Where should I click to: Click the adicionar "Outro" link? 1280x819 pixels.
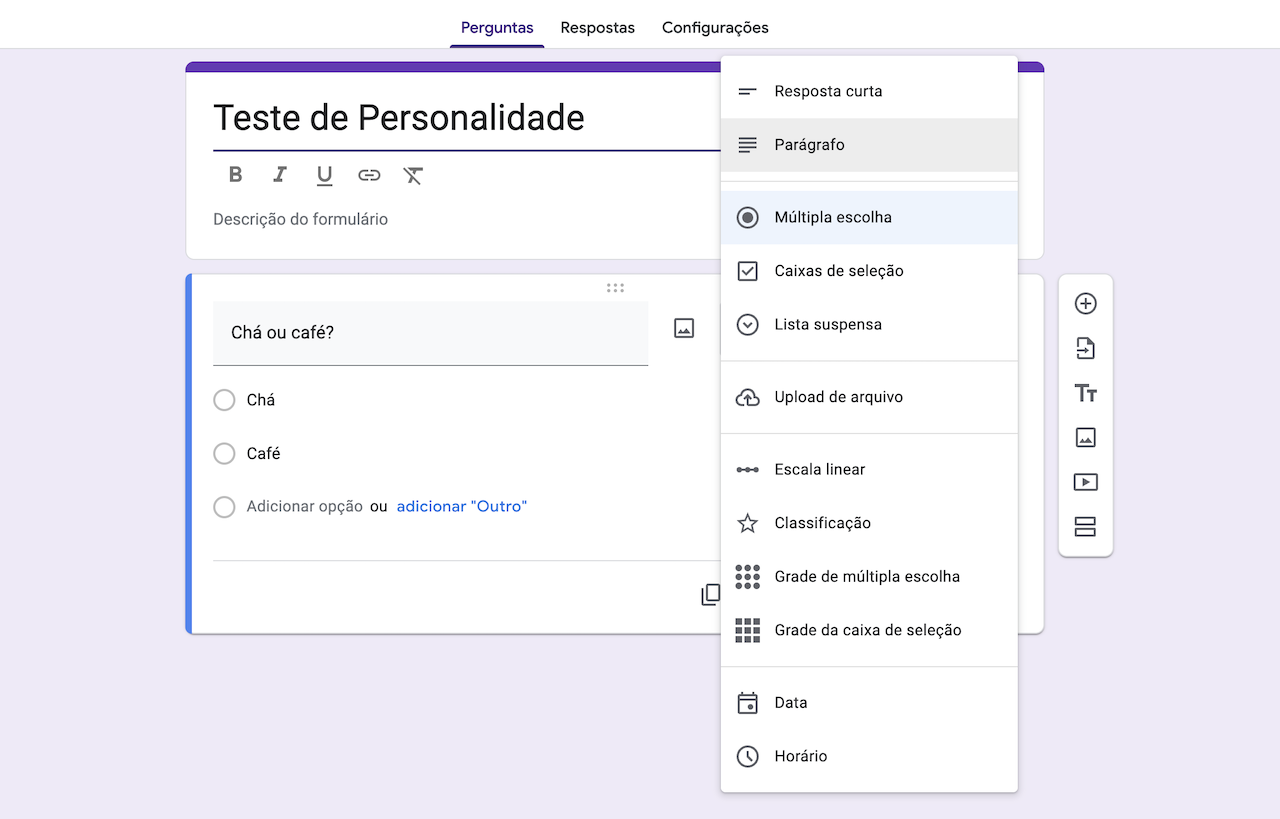pyautogui.click(x=461, y=506)
